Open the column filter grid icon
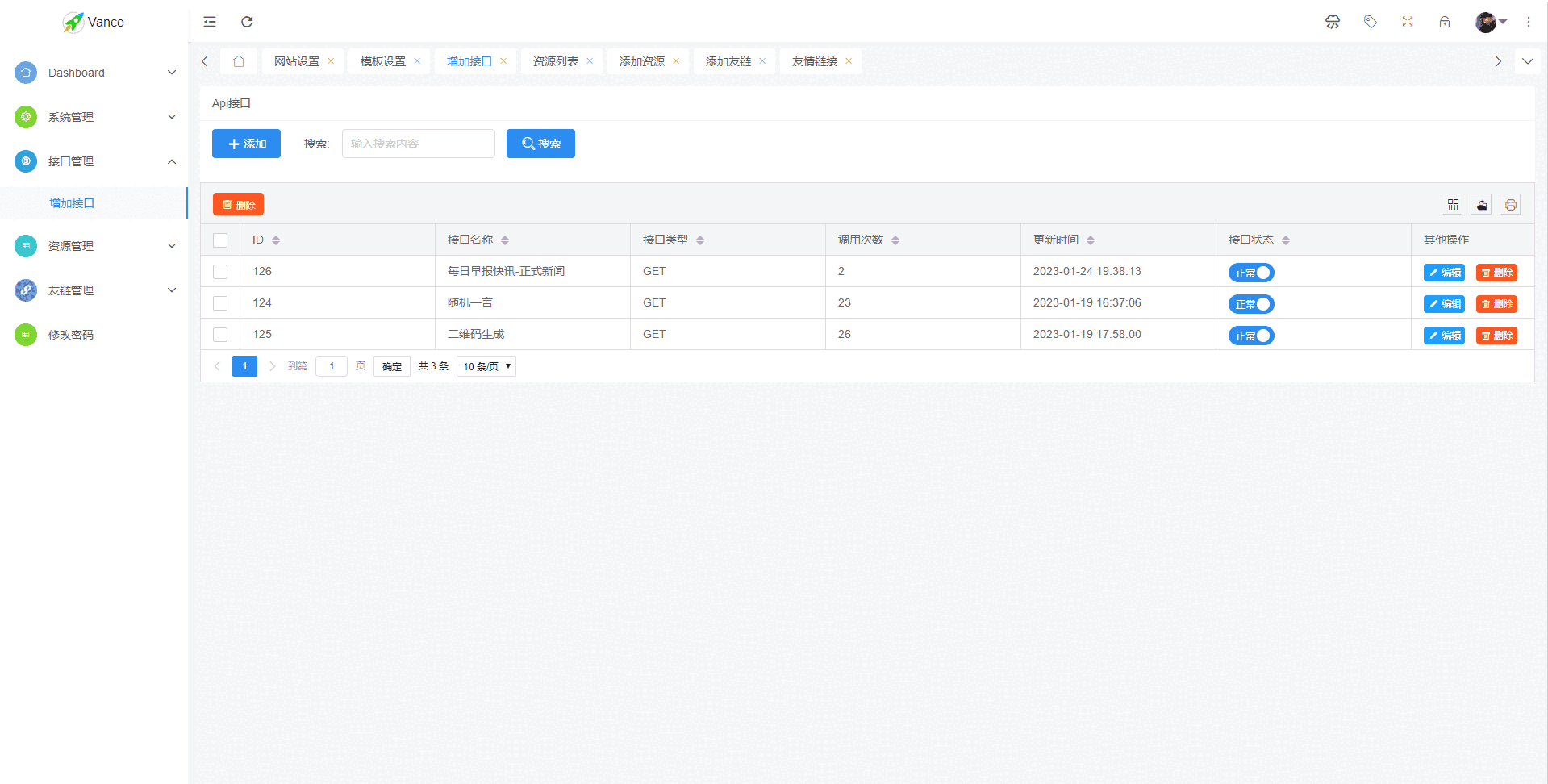Image resolution: width=1548 pixels, height=784 pixels. click(x=1453, y=205)
